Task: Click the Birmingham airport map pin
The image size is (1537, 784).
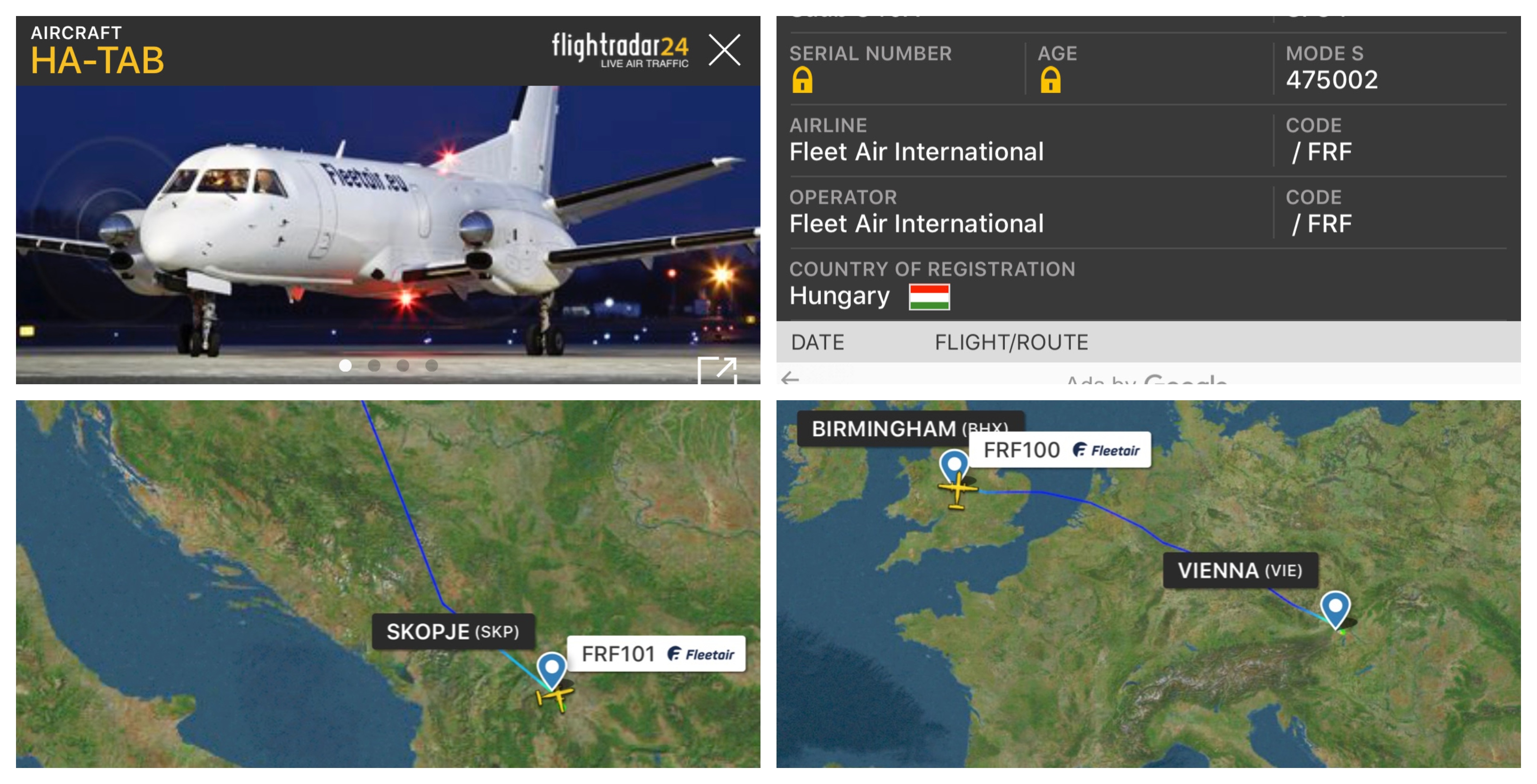Action: pyautogui.click(x=954, y=466)
